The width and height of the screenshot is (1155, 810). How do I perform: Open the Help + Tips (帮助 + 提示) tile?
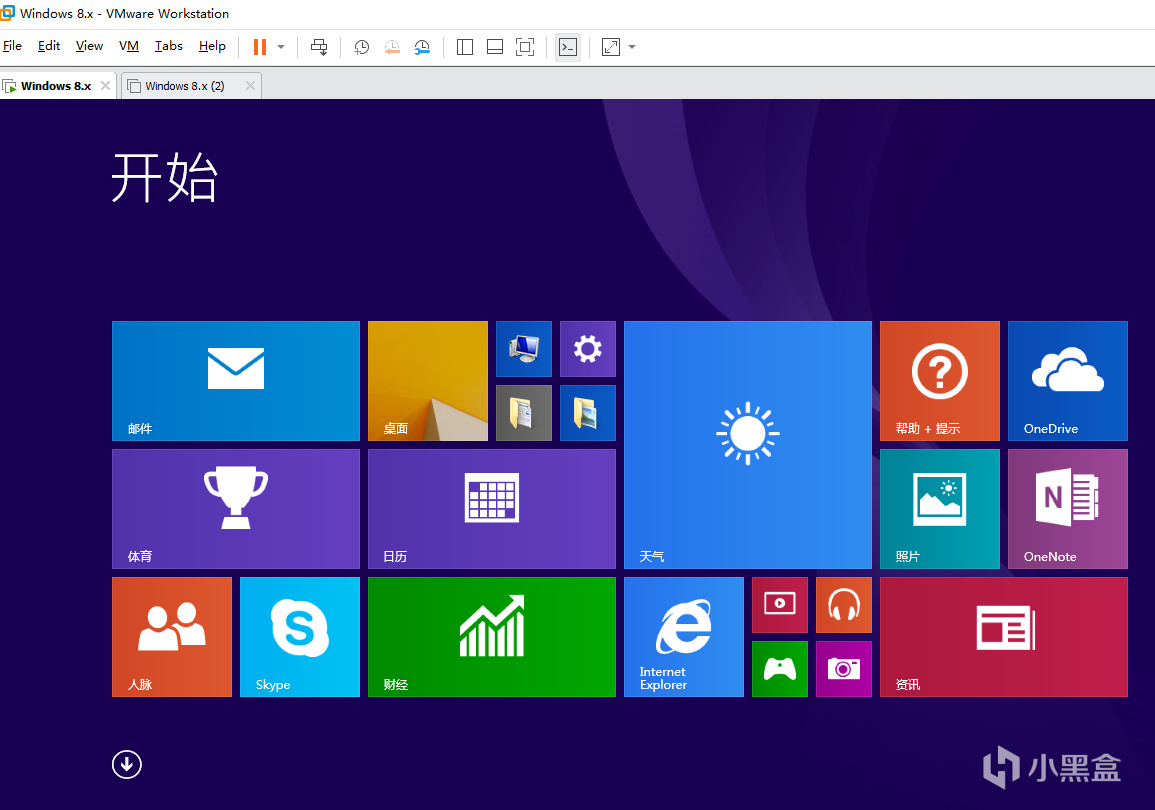(x=940, y=381)
